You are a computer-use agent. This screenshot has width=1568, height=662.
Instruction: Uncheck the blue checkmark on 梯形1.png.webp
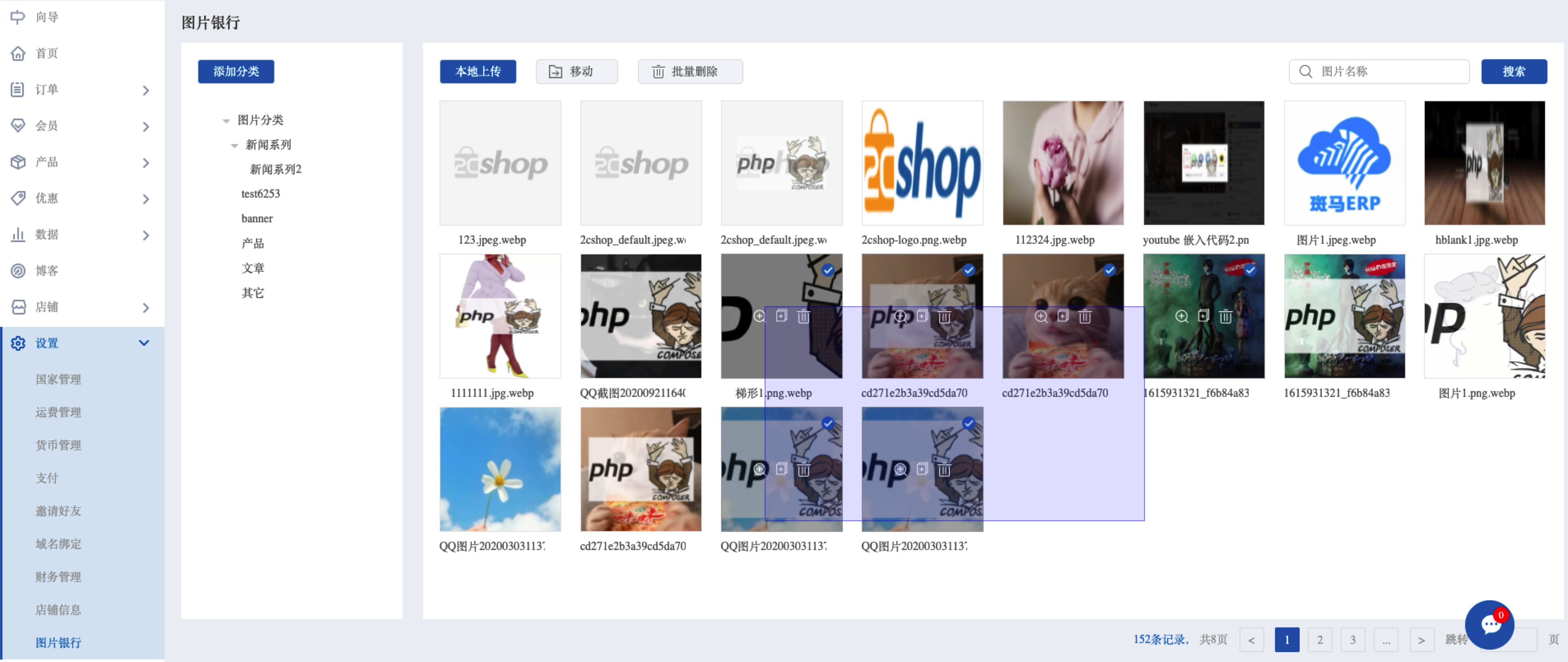pos(828,270)
